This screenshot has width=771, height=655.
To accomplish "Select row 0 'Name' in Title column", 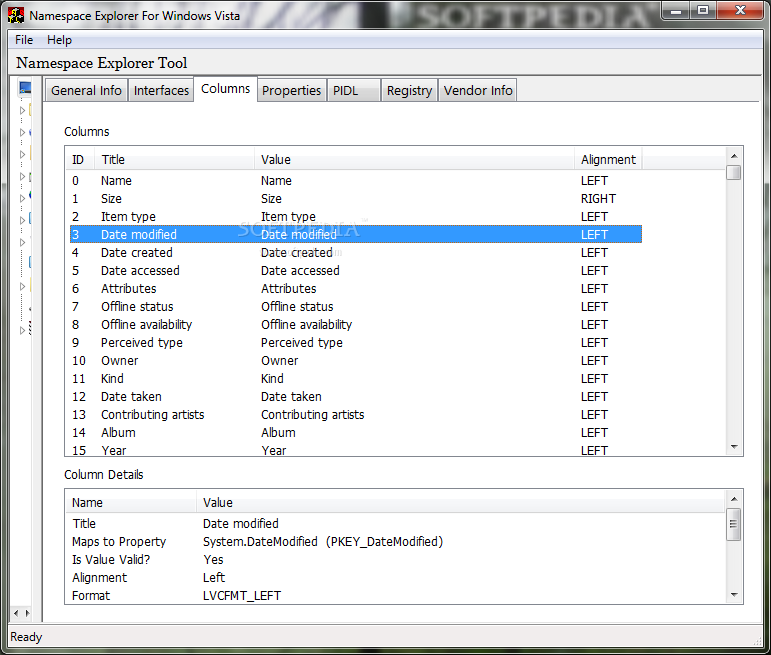I will tap(116, 180).
